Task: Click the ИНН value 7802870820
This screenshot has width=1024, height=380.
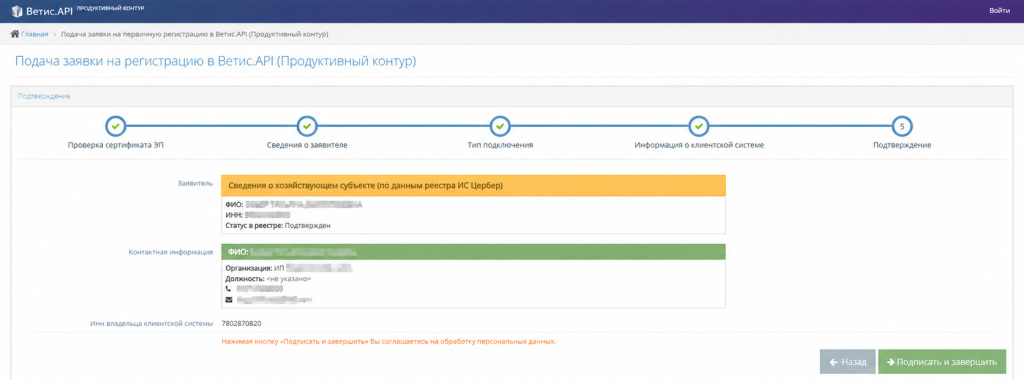Action: coord(242,324)
